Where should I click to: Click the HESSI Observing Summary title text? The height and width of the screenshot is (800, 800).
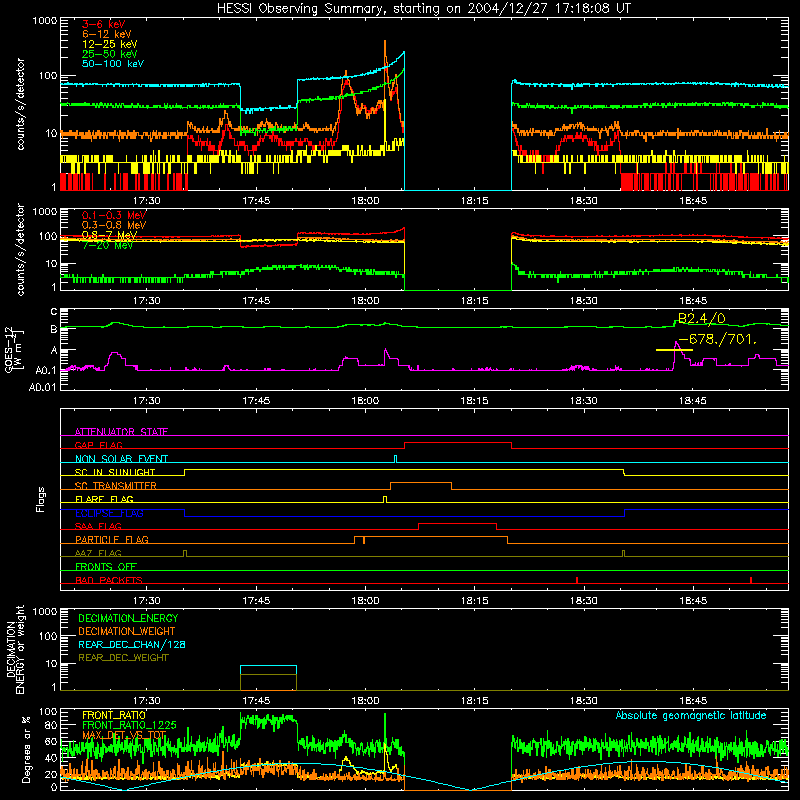point(423,8)
